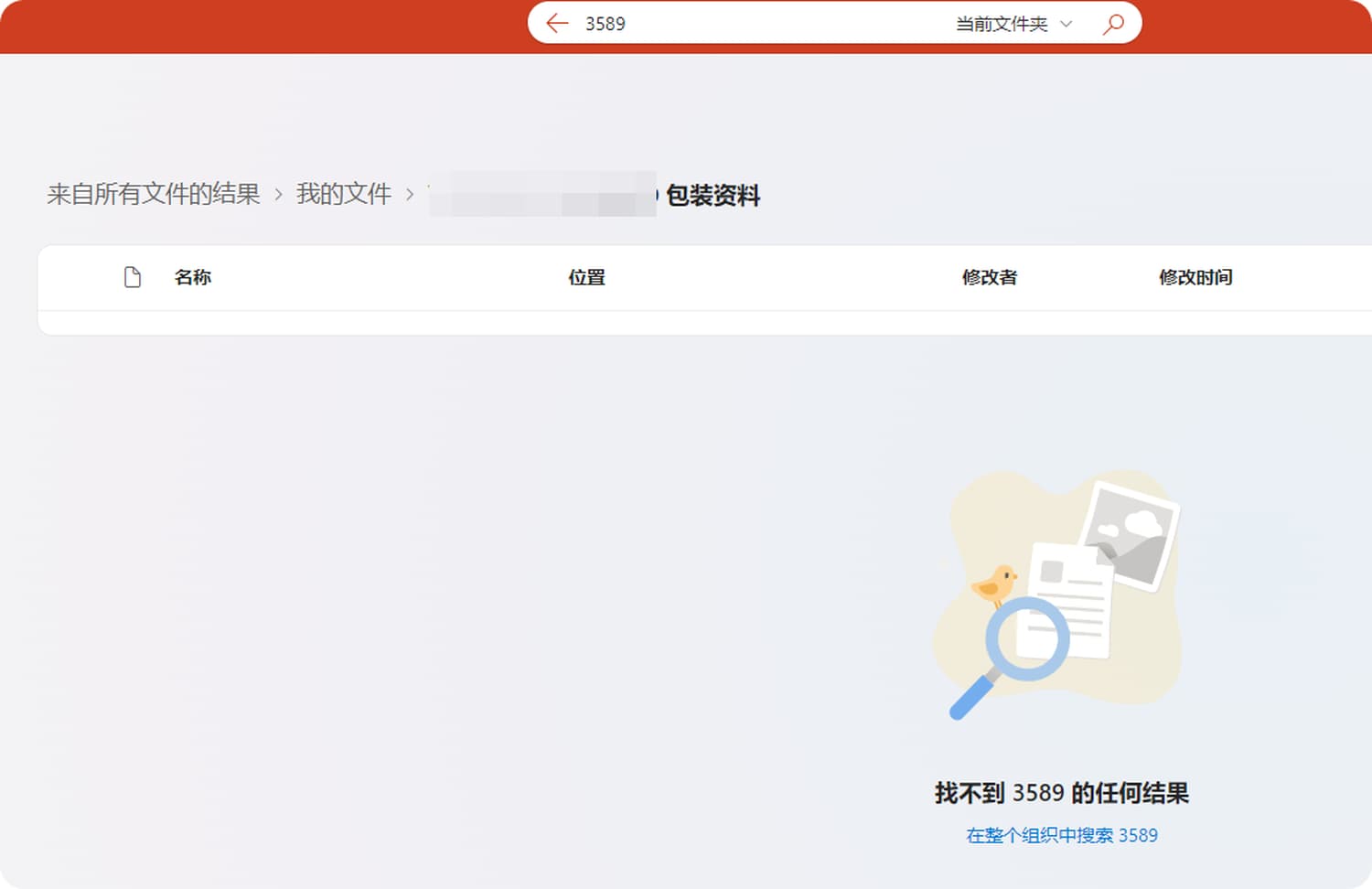
Task: Click the 找不到 3589 的任何结果 message
Action: [x=1061, y=792]
